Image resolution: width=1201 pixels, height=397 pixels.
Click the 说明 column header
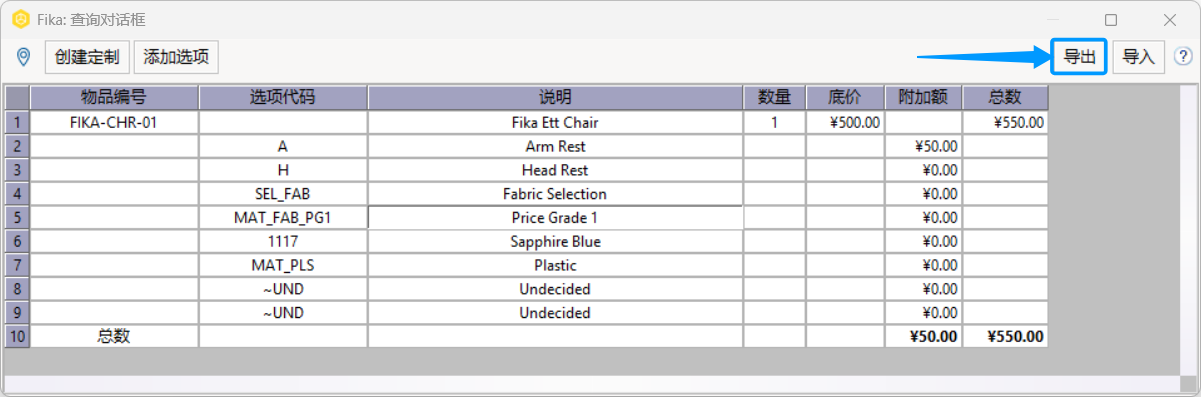click(x=555, y=97)
